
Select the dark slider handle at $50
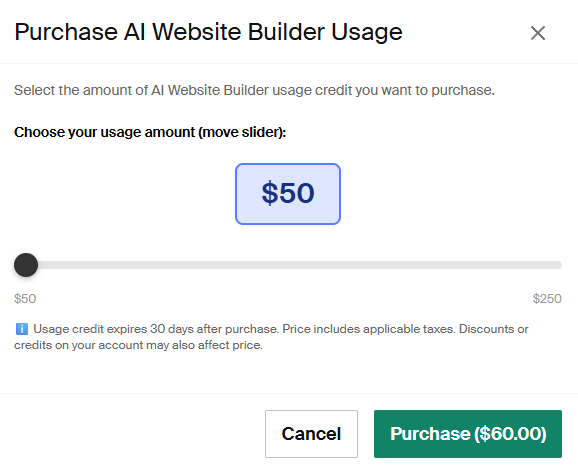[26, 265]
